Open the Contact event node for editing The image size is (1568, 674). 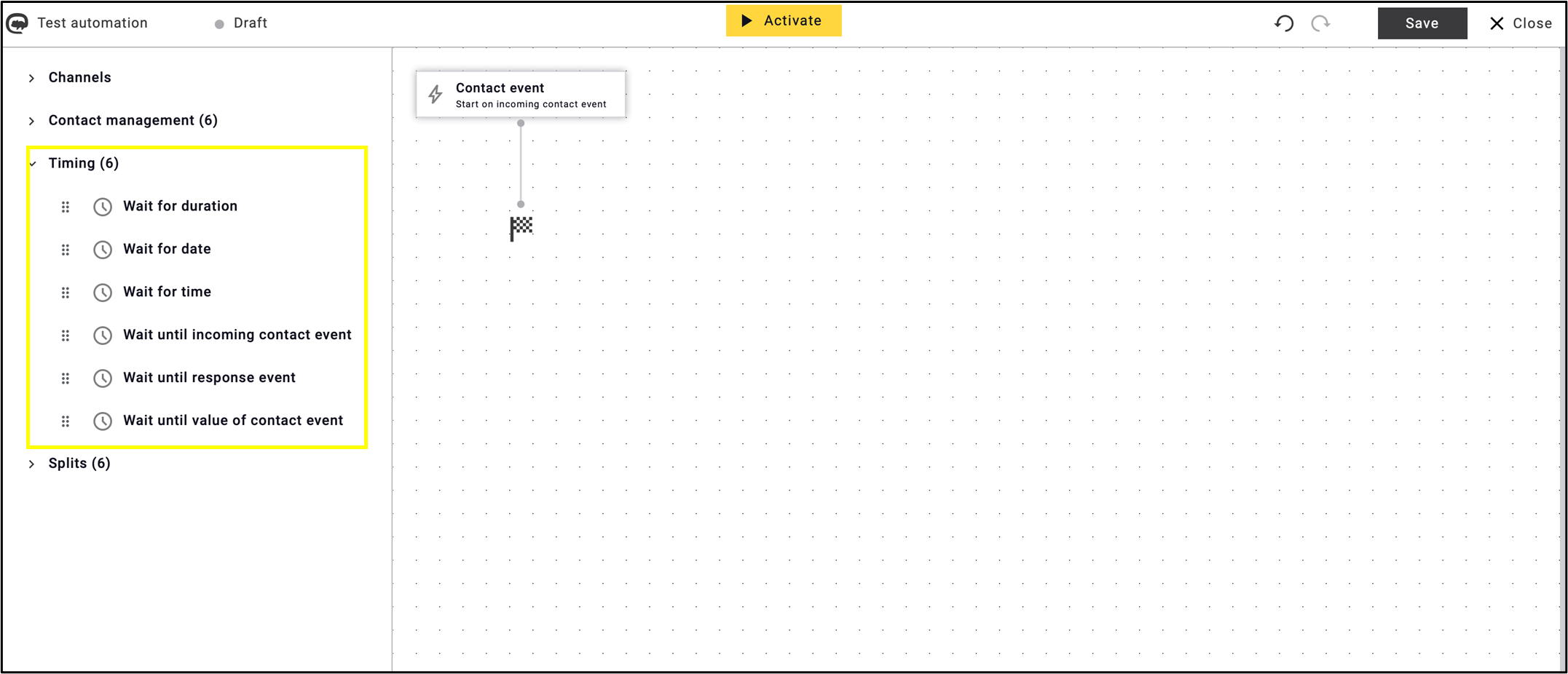point(521,95)
